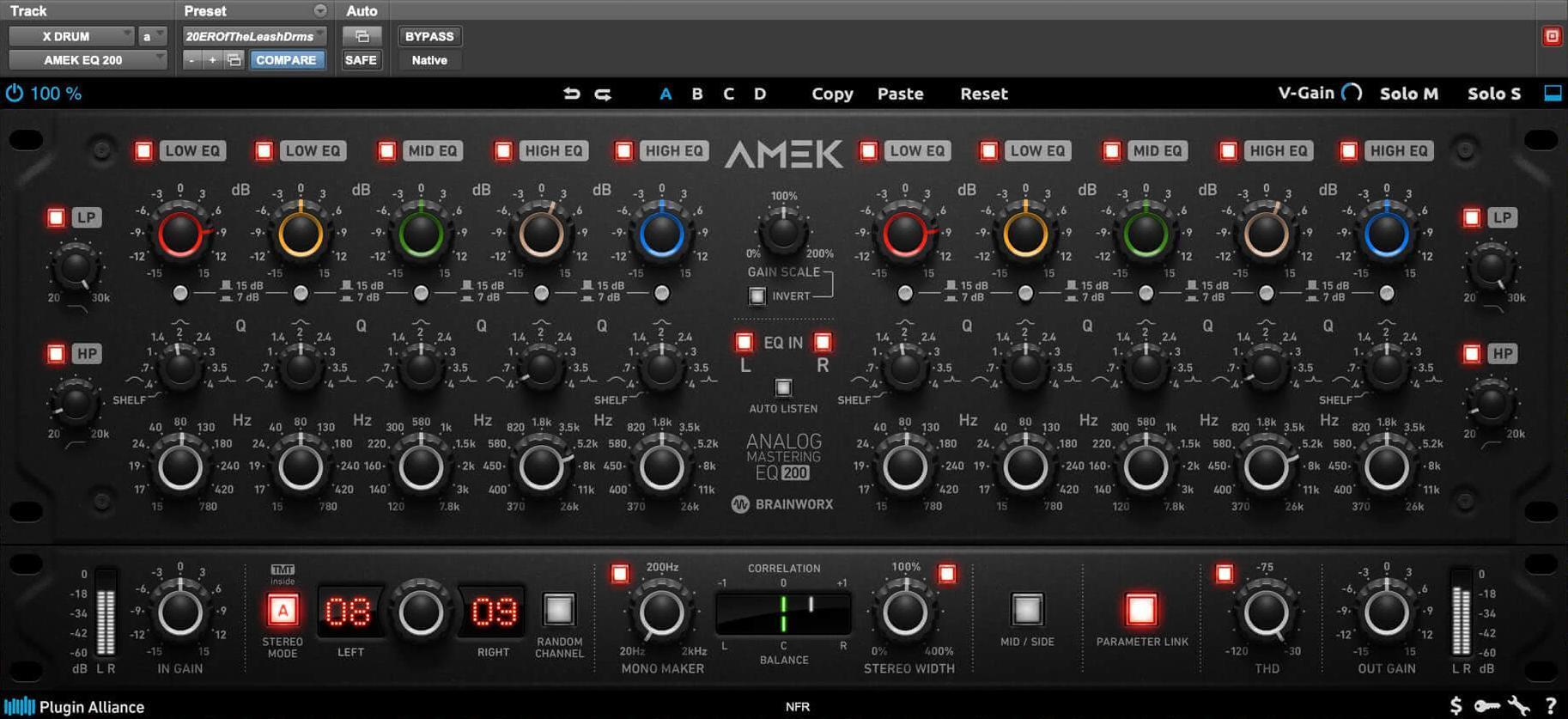The height and width of the screenshot is (719, 1568).
Task: Toggle the THD enable LED
Action: [x=1225, y=573]
